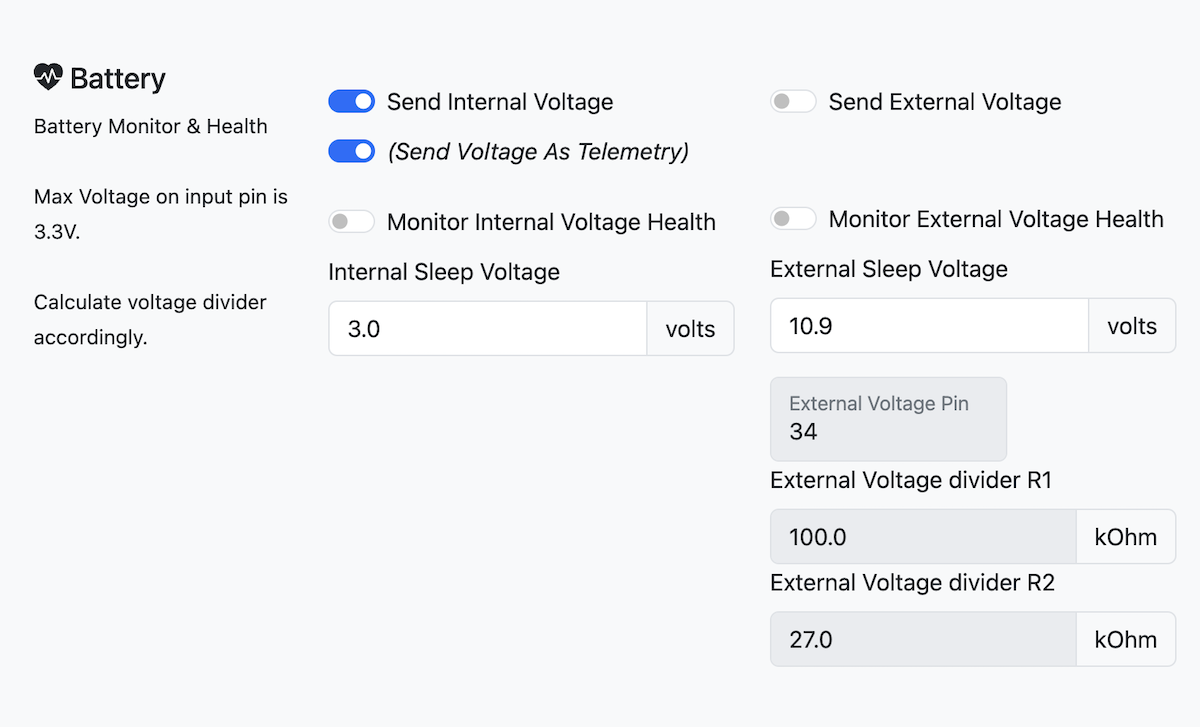Click the "Battery Monitor & Health" subtitle
1200x727 pixels.
[151, 126]
